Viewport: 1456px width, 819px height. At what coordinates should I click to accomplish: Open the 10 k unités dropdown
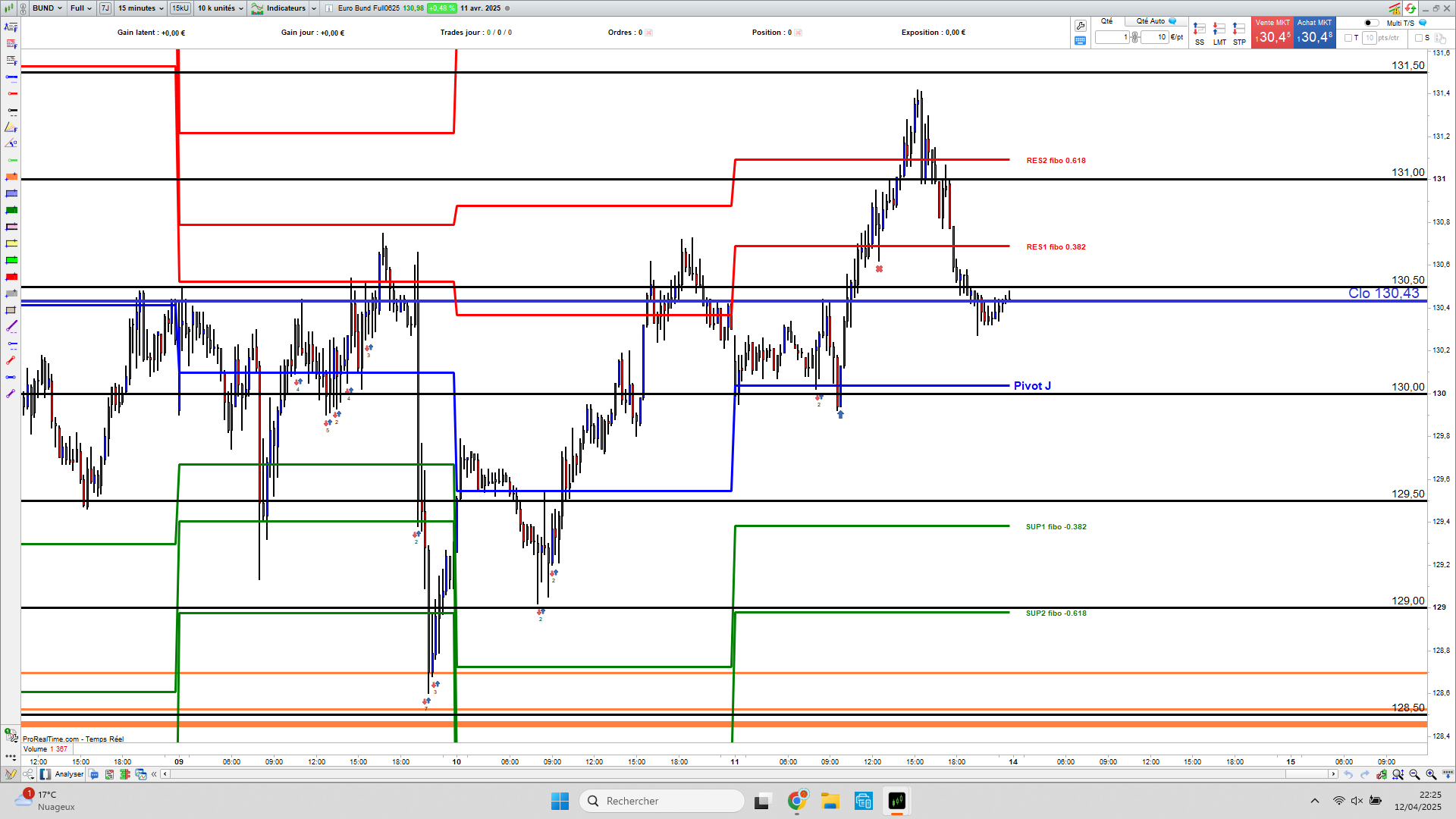221,8
